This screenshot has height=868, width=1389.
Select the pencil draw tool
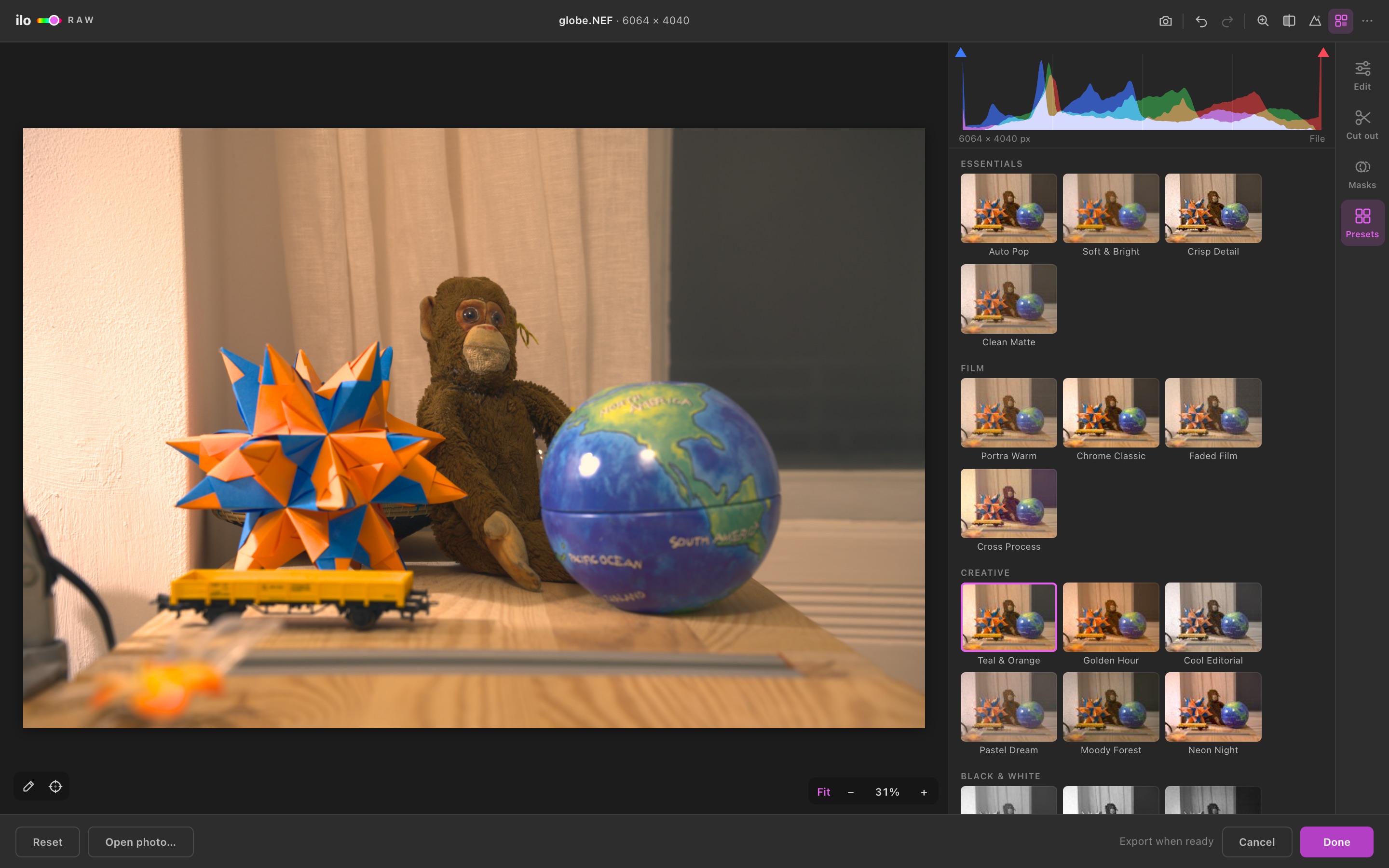pyautogui.click(x=28, y=787)
